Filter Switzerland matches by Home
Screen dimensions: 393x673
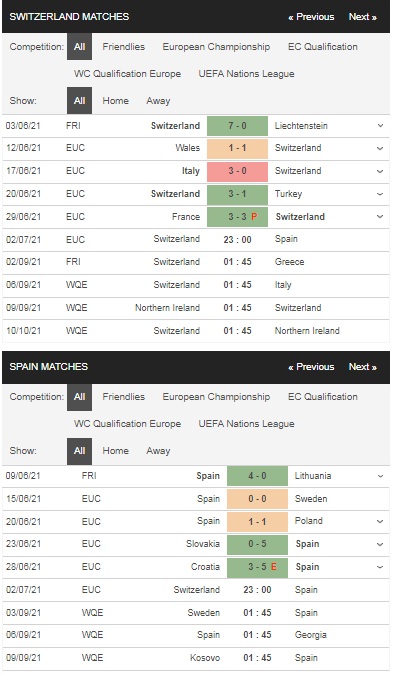(x=115, y=101)
